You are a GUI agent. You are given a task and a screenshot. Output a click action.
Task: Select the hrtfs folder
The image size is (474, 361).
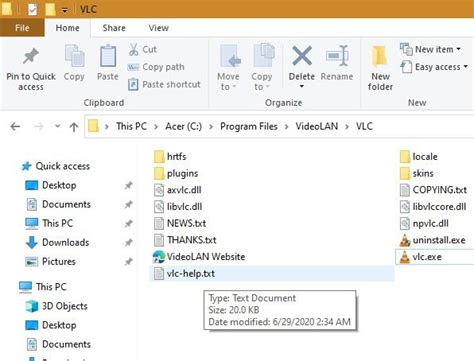[x=170, y=156]
